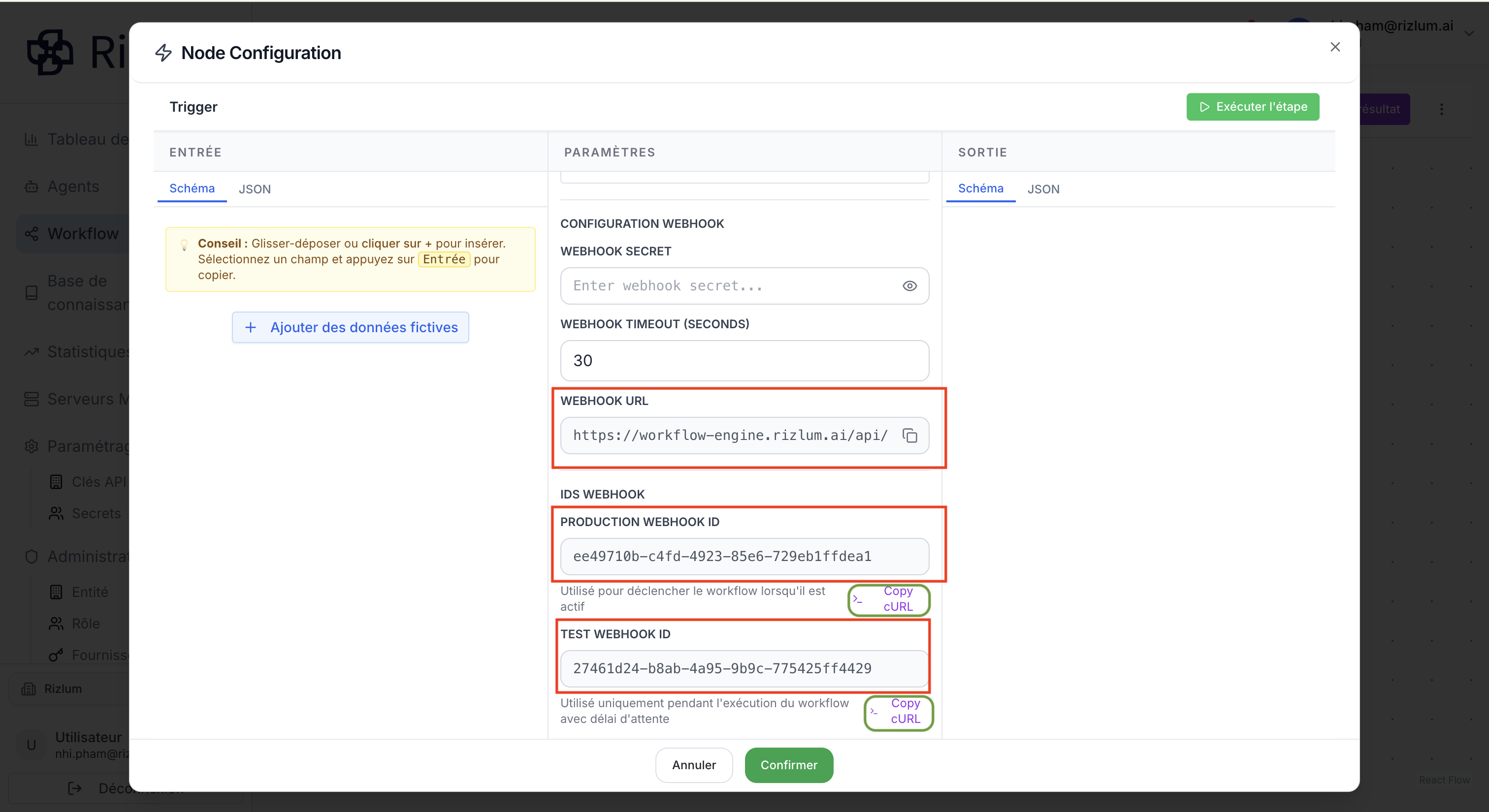Click the Fournisseur key icon
This screenshot has height=812, width=1489.
56,655
